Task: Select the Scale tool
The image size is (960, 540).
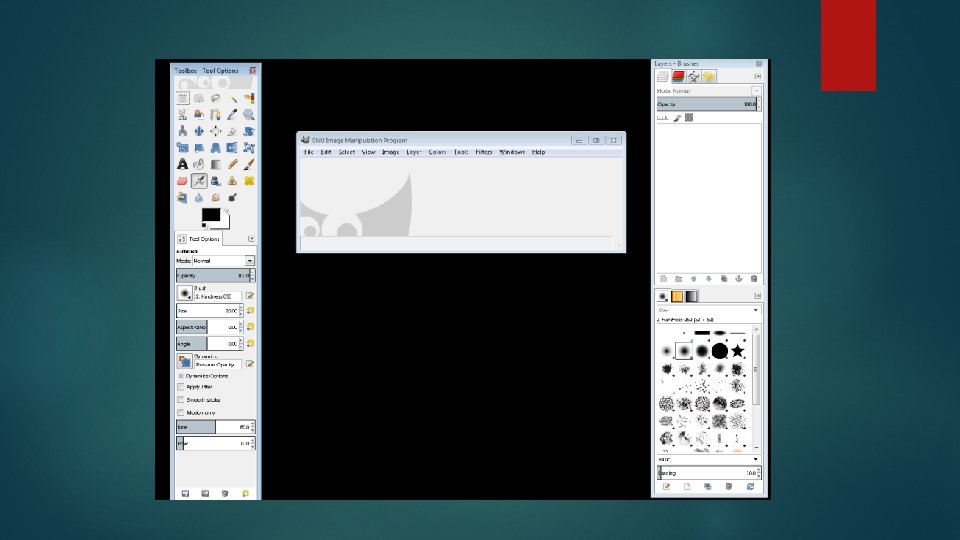Action: point(182,148)
